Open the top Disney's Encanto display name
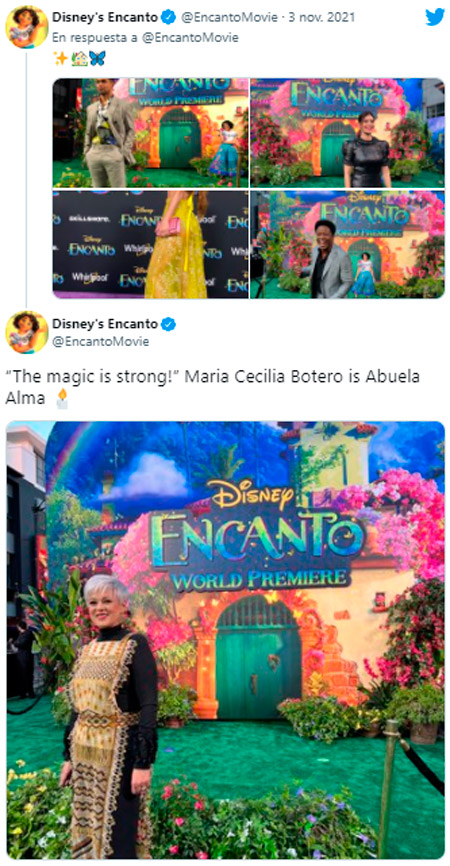Viewport: 450px width, 866px height. click(105, 18)
